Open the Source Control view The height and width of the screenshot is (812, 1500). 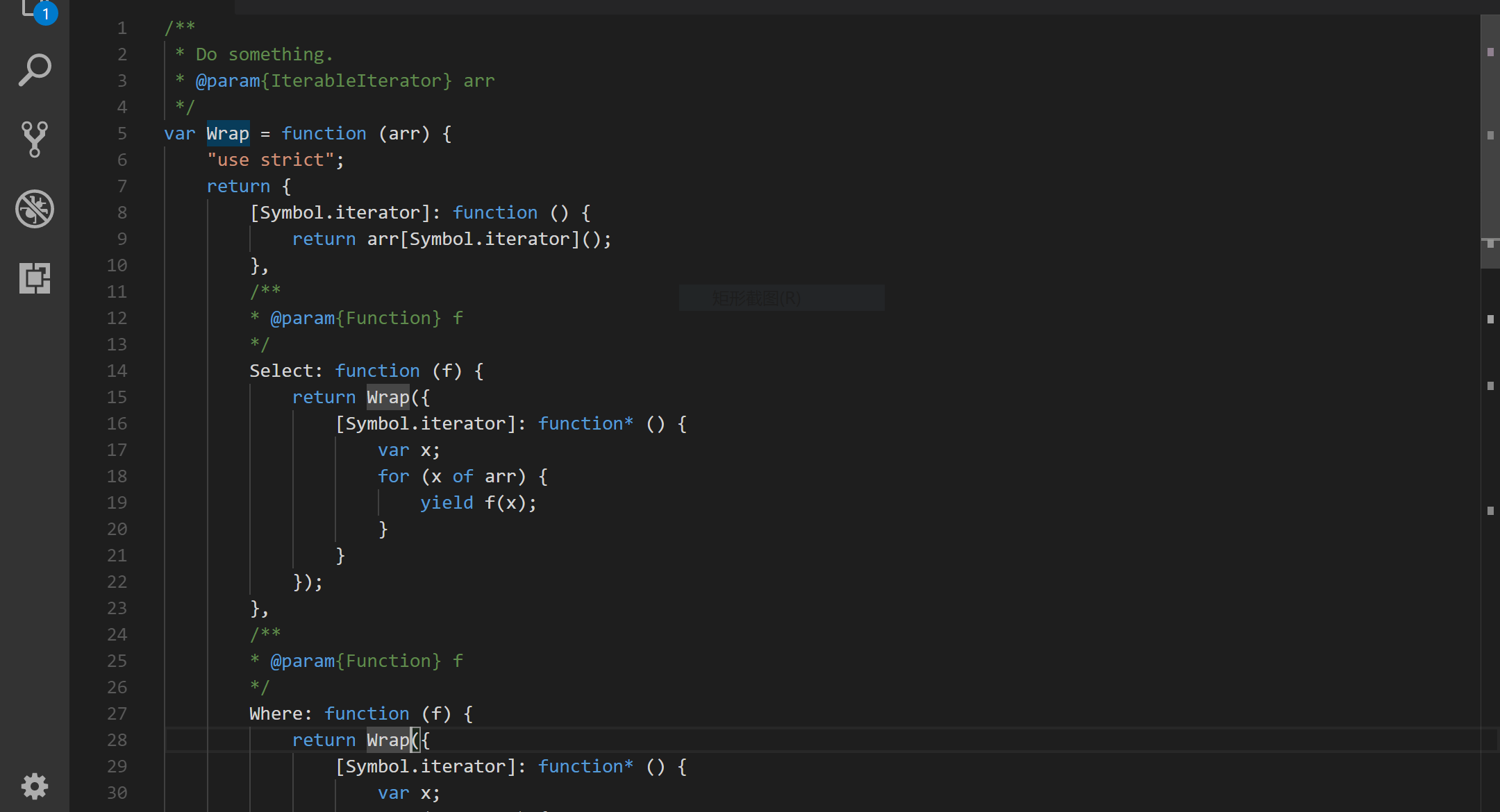tap(35, 139)
